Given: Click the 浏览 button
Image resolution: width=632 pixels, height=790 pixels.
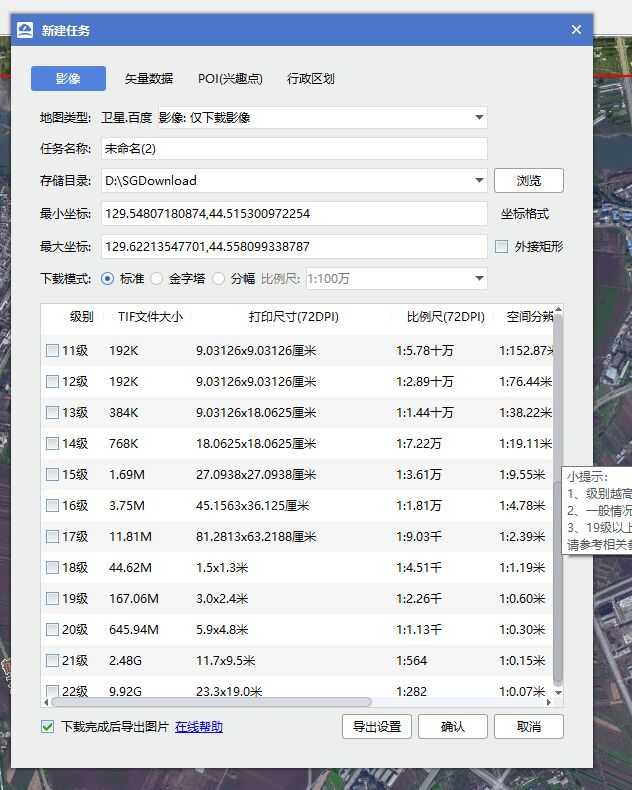Looking at the screenshot, I should click(529, 180).
